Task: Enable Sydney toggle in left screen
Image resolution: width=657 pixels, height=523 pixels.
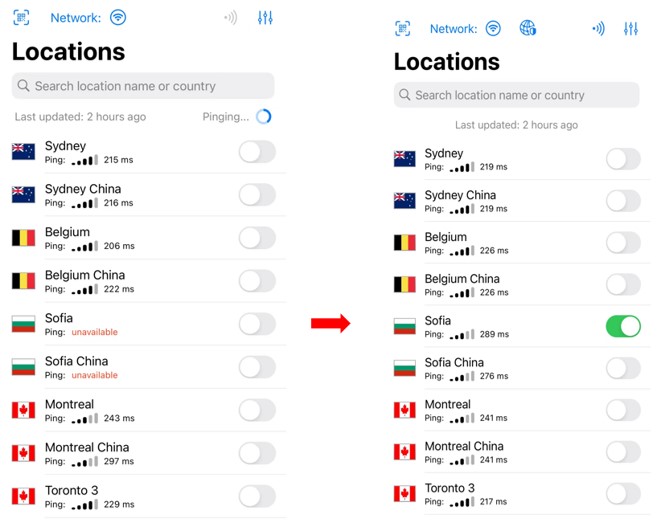Action: [257, 152]
